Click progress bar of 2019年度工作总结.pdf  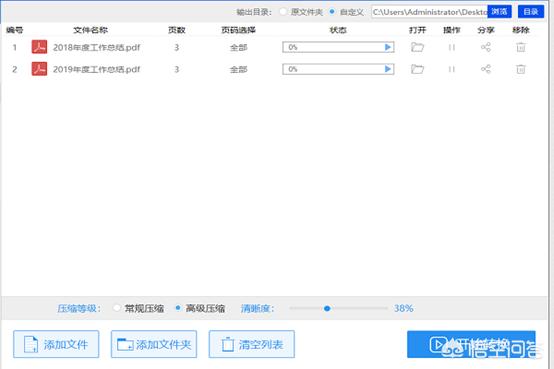(x=338, y=69)
